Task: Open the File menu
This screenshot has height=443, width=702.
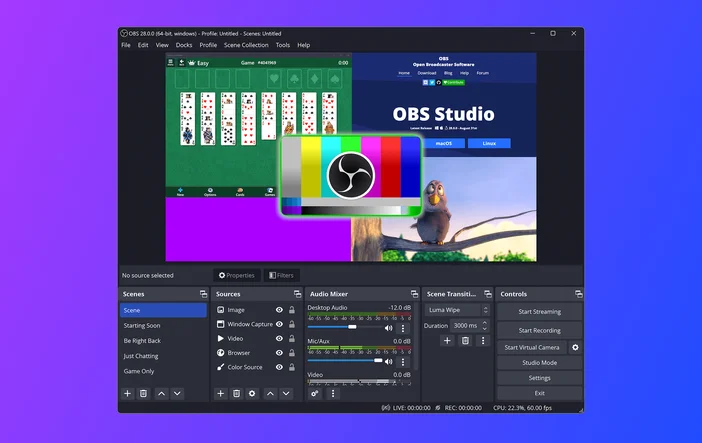Action: (126, 45)
